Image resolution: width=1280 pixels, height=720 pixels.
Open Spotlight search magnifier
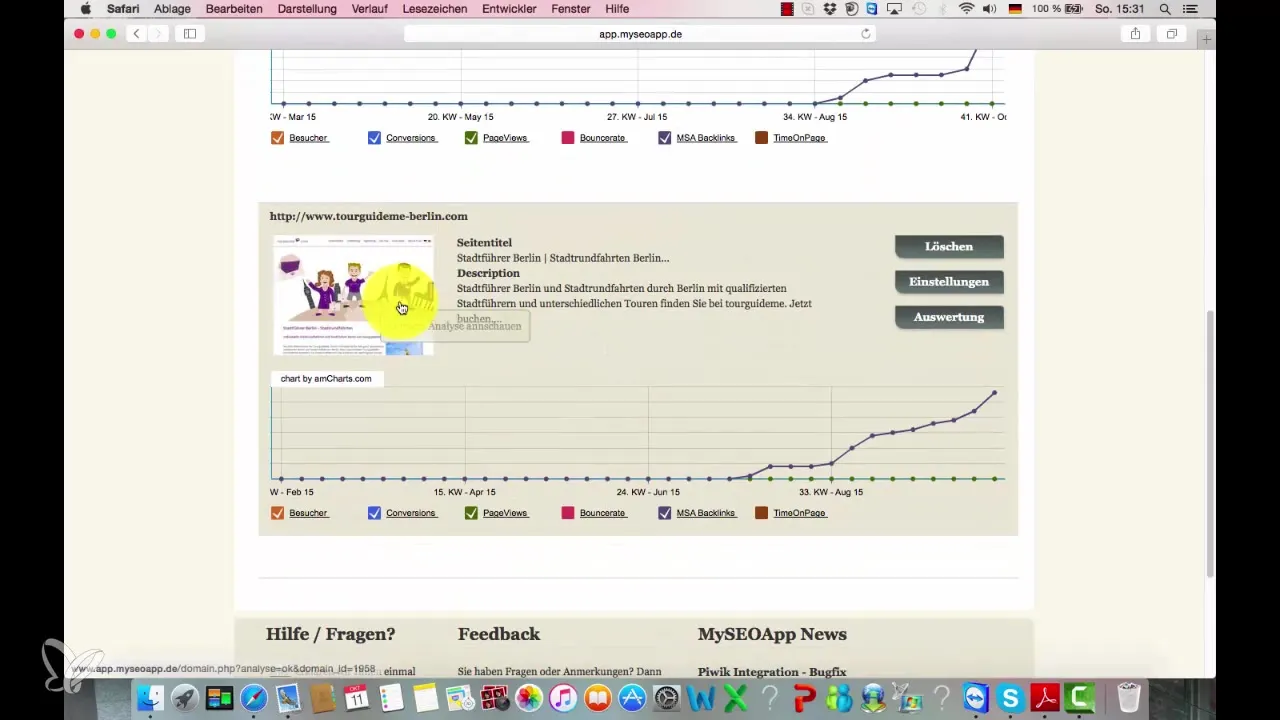[x=1165, y=9]
